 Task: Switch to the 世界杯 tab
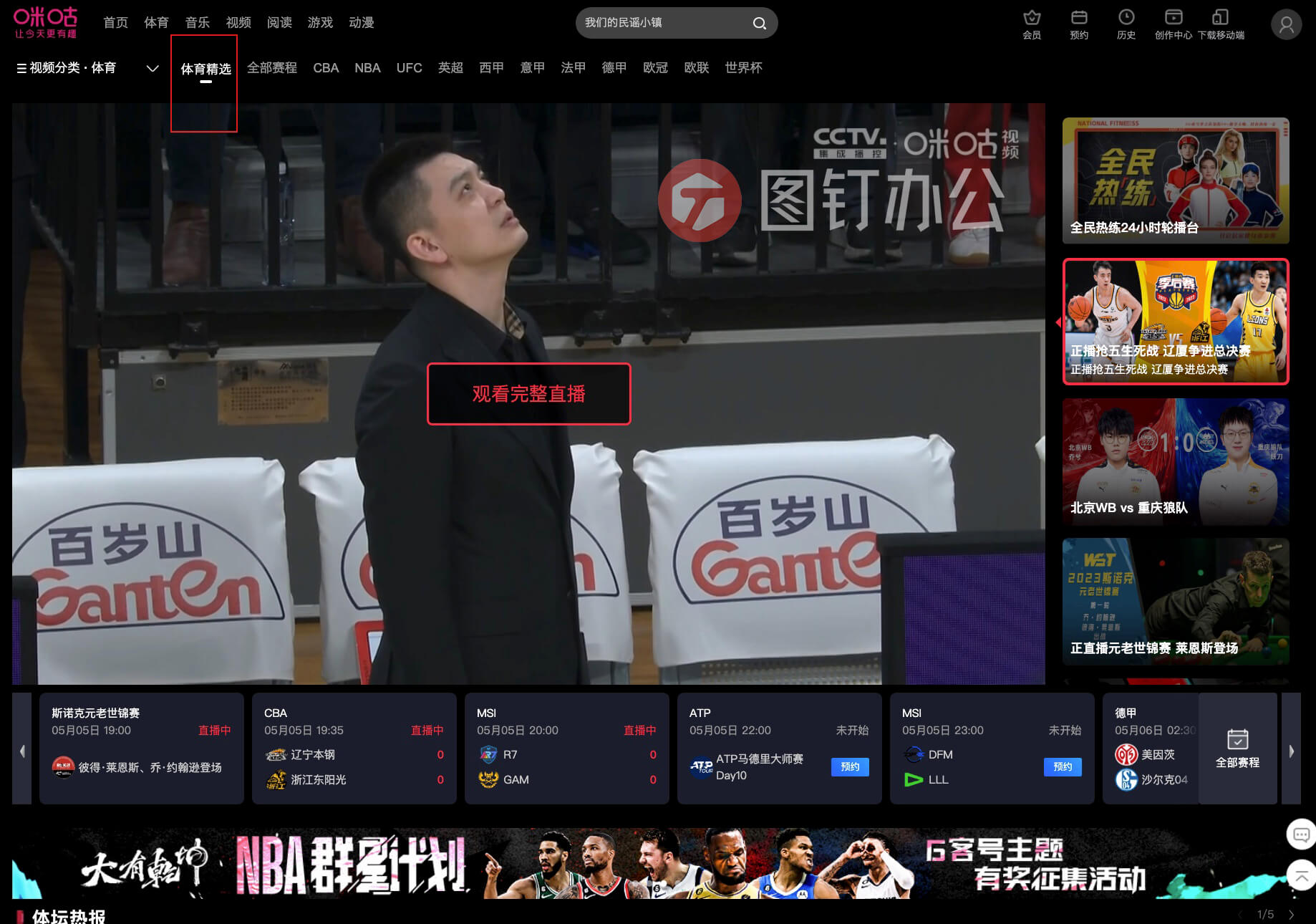pyautogui.click(x=743, y=68)
